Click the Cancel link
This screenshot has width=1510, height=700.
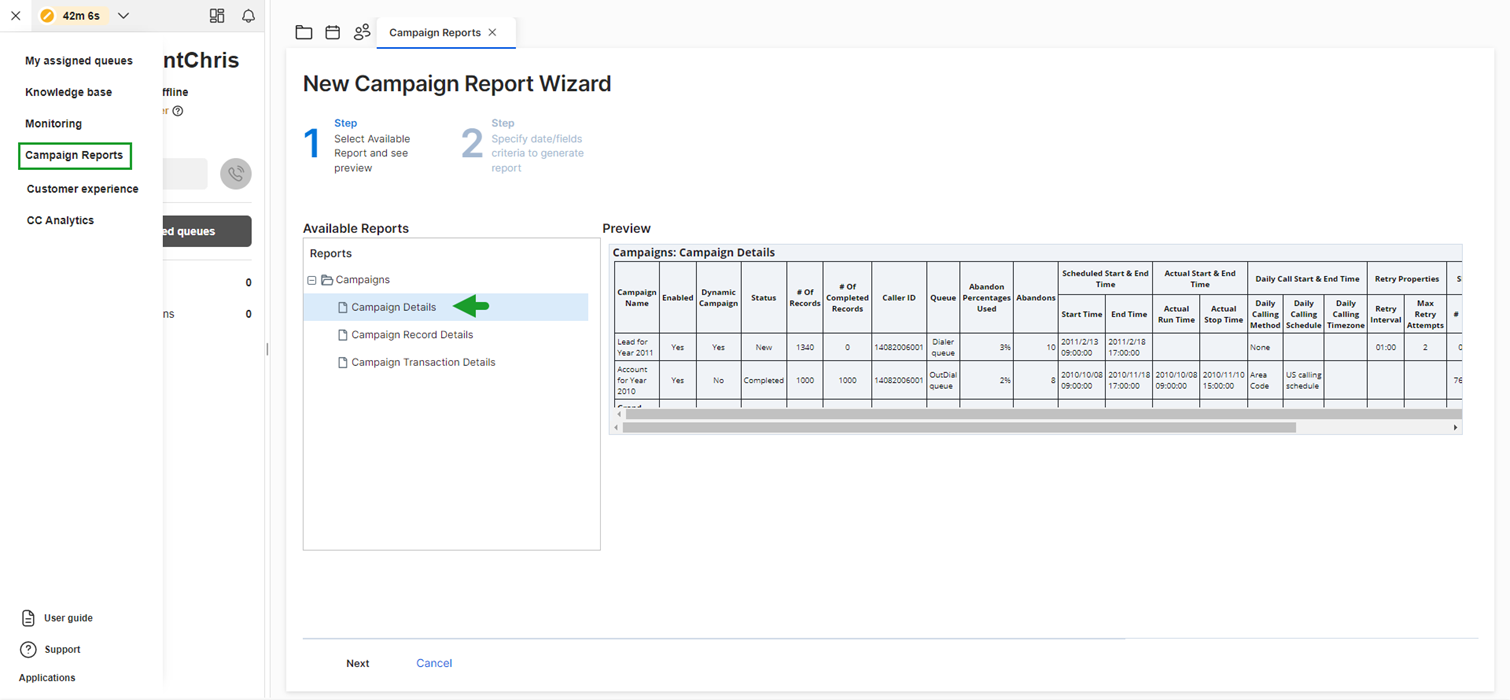[x=434, y=663]
